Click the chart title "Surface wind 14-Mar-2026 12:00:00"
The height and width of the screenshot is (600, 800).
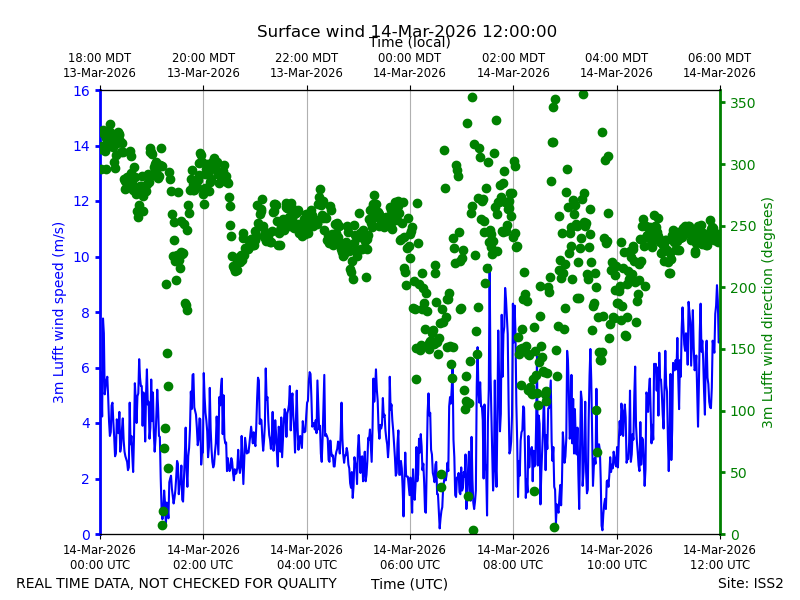coord(407,32)
